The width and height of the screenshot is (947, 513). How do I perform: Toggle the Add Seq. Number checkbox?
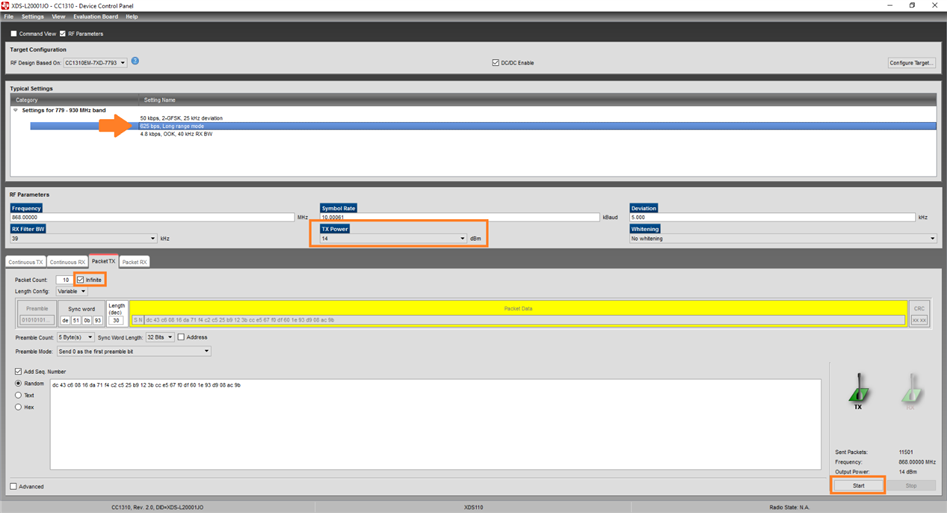coord(18,372)
